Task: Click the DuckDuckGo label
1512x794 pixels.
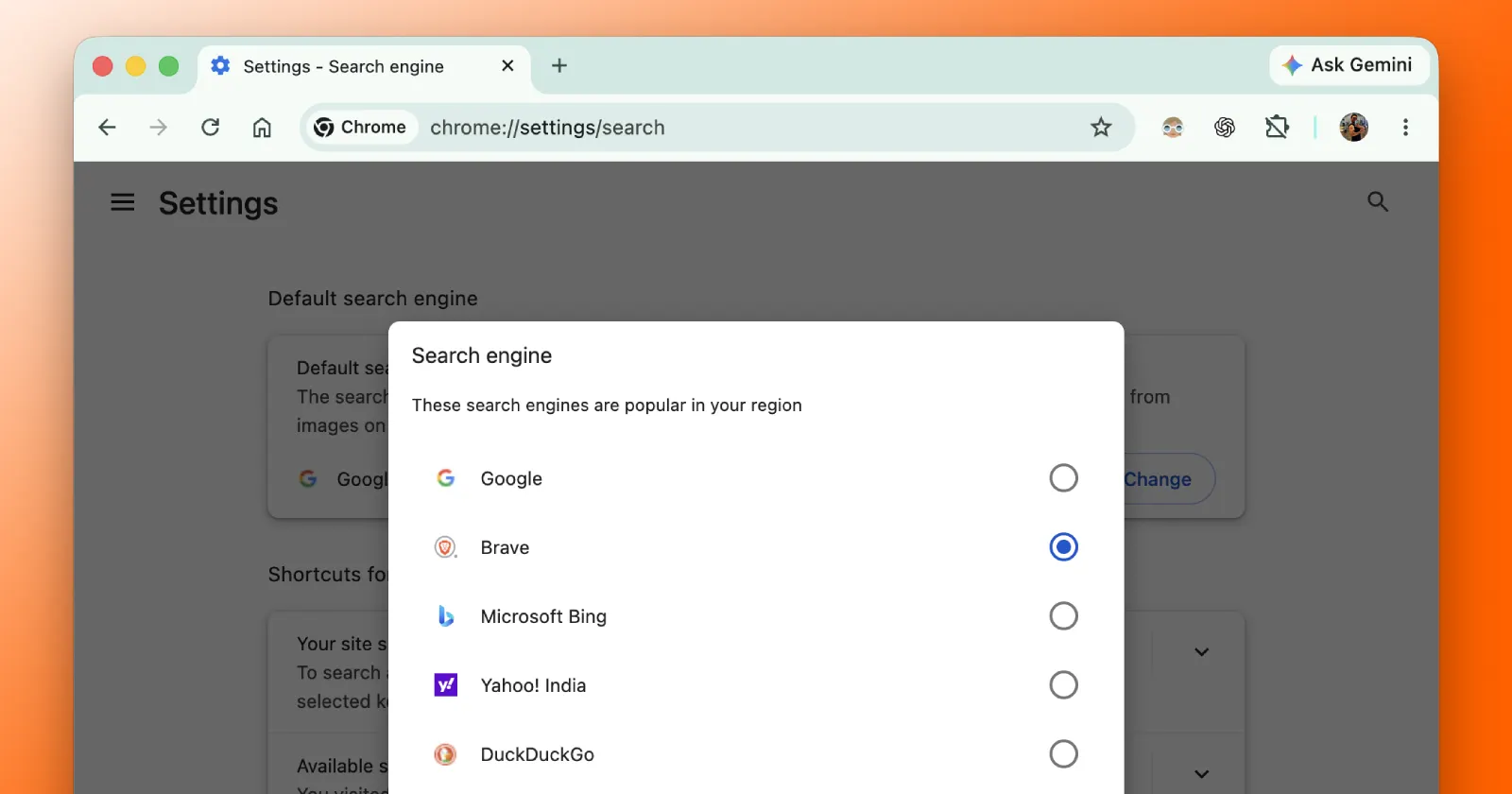Action: point(538,755)
